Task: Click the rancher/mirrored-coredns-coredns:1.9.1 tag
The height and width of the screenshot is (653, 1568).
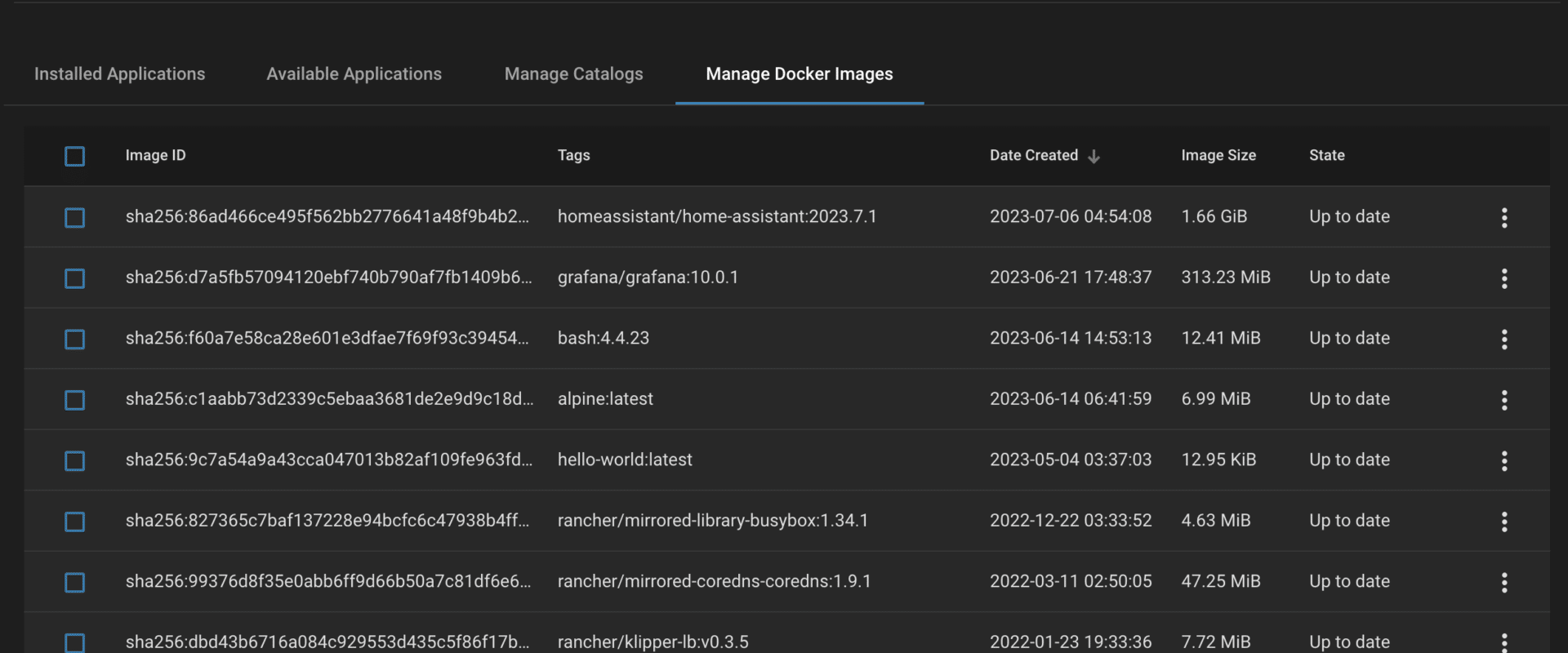Action: [x=715, y=581]
